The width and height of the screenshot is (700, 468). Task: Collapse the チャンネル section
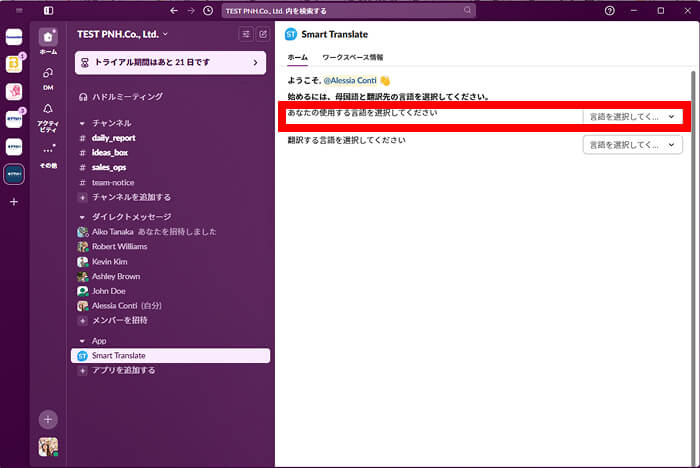(x=82, y=123)
